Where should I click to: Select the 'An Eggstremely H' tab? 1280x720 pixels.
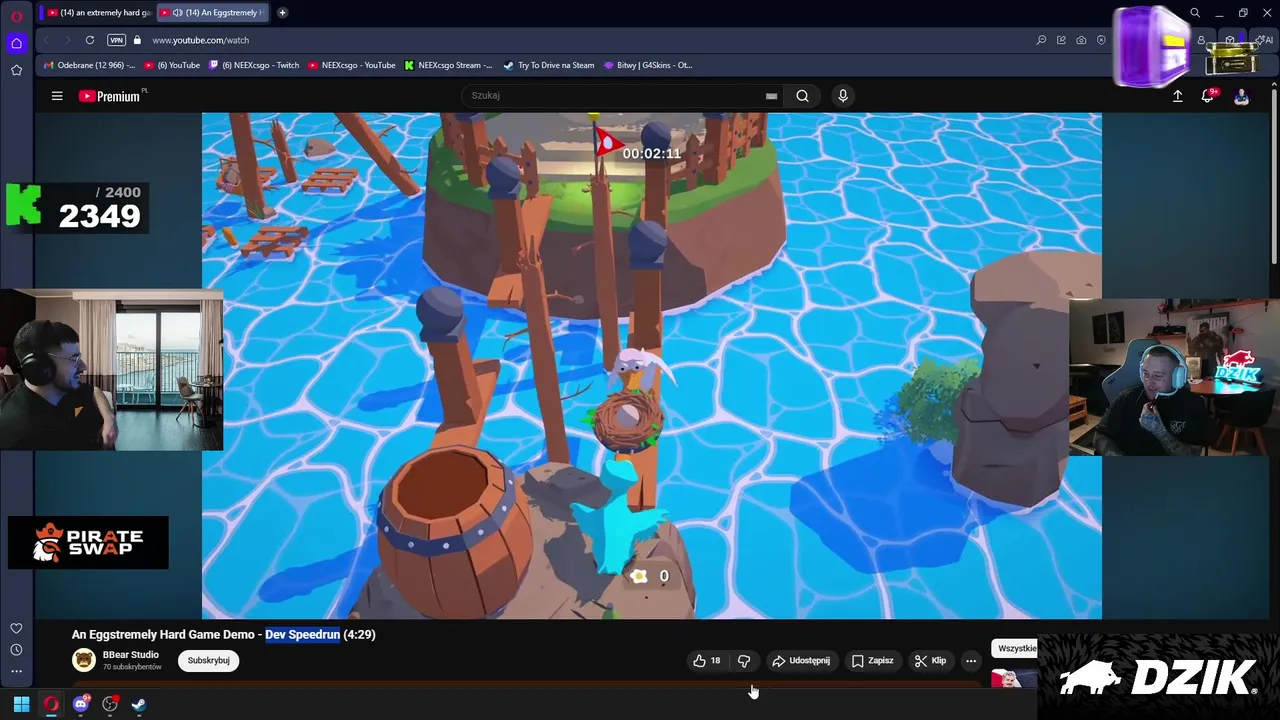pyautogui.click(x=214, y=12)
